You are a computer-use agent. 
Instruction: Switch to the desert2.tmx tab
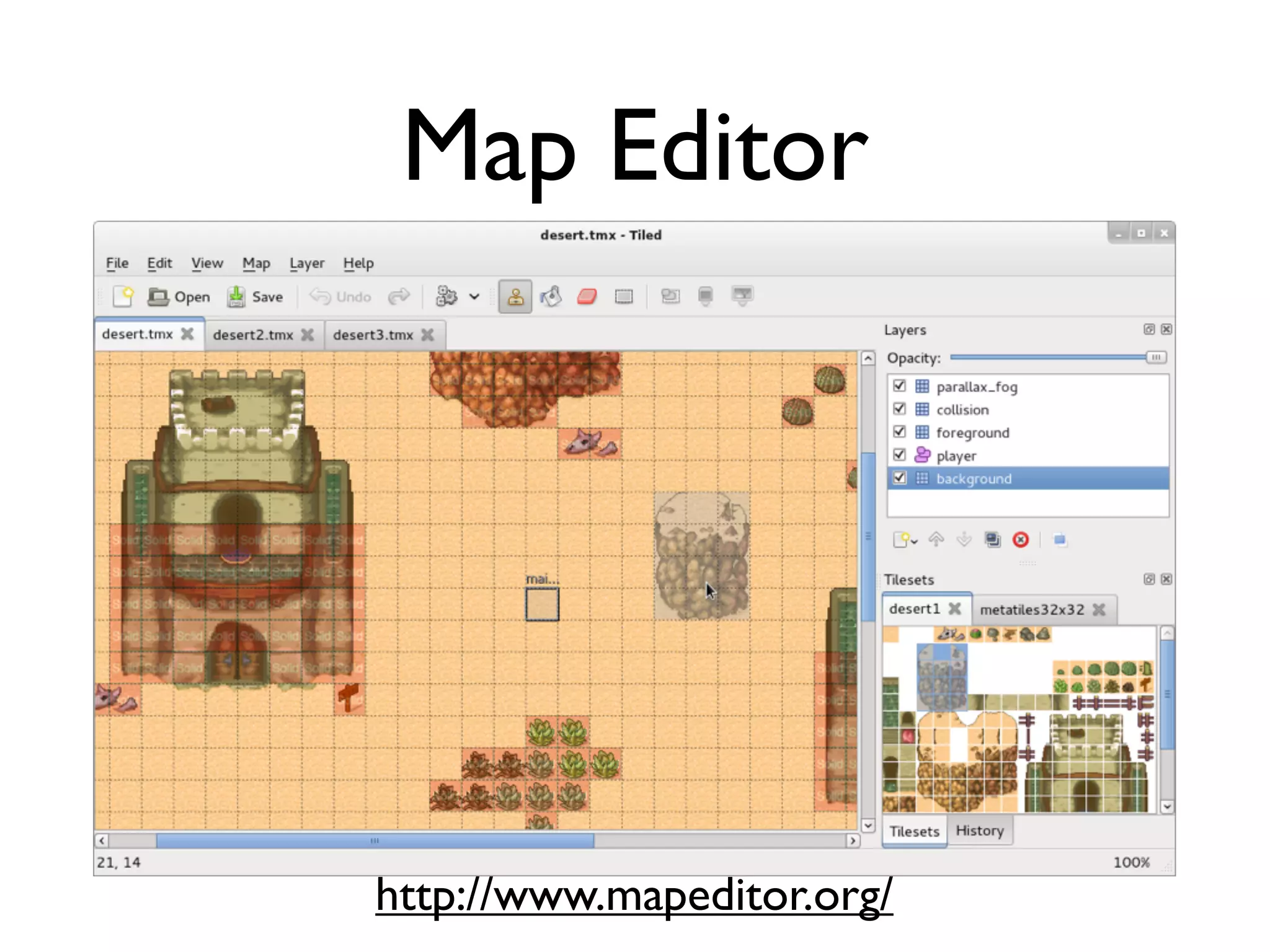tap(253, 335)
